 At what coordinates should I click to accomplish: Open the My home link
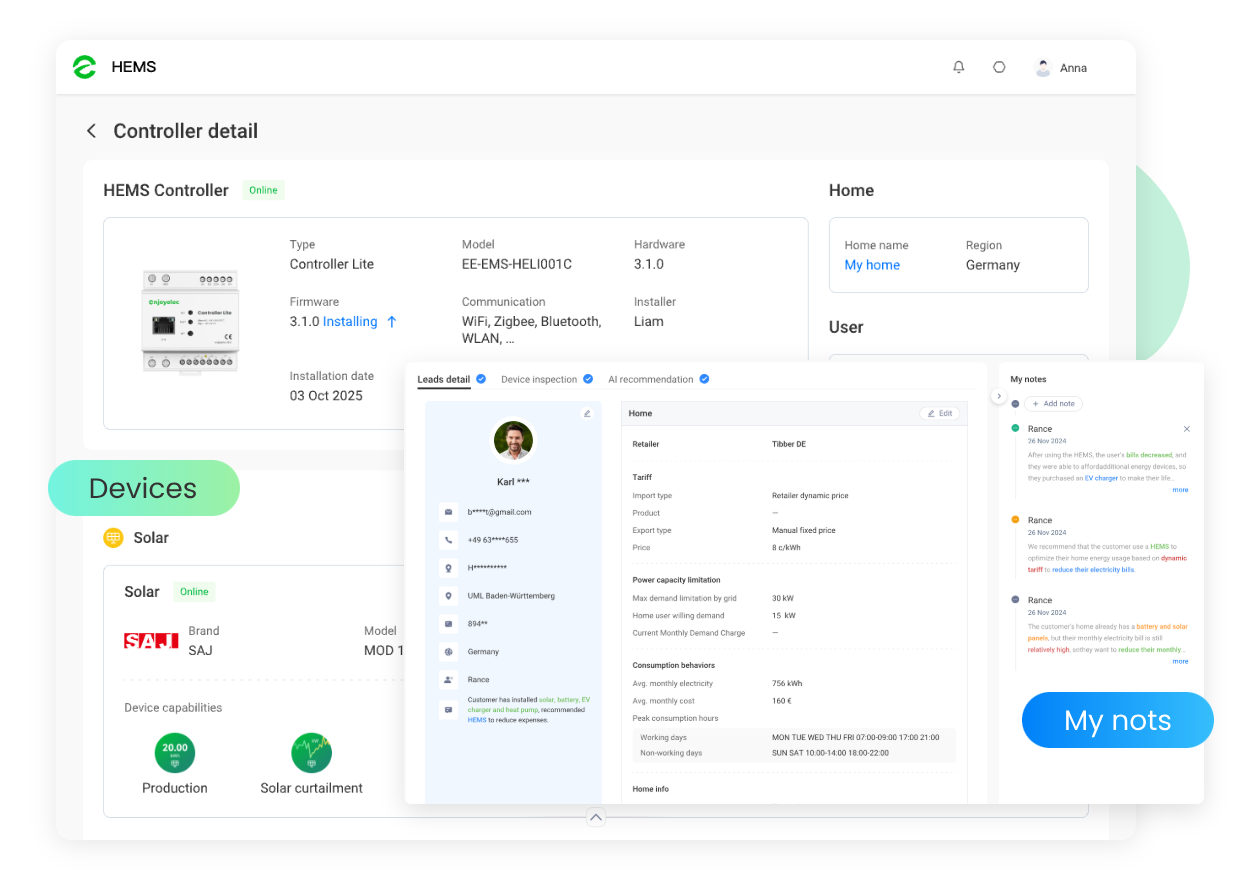872,265
